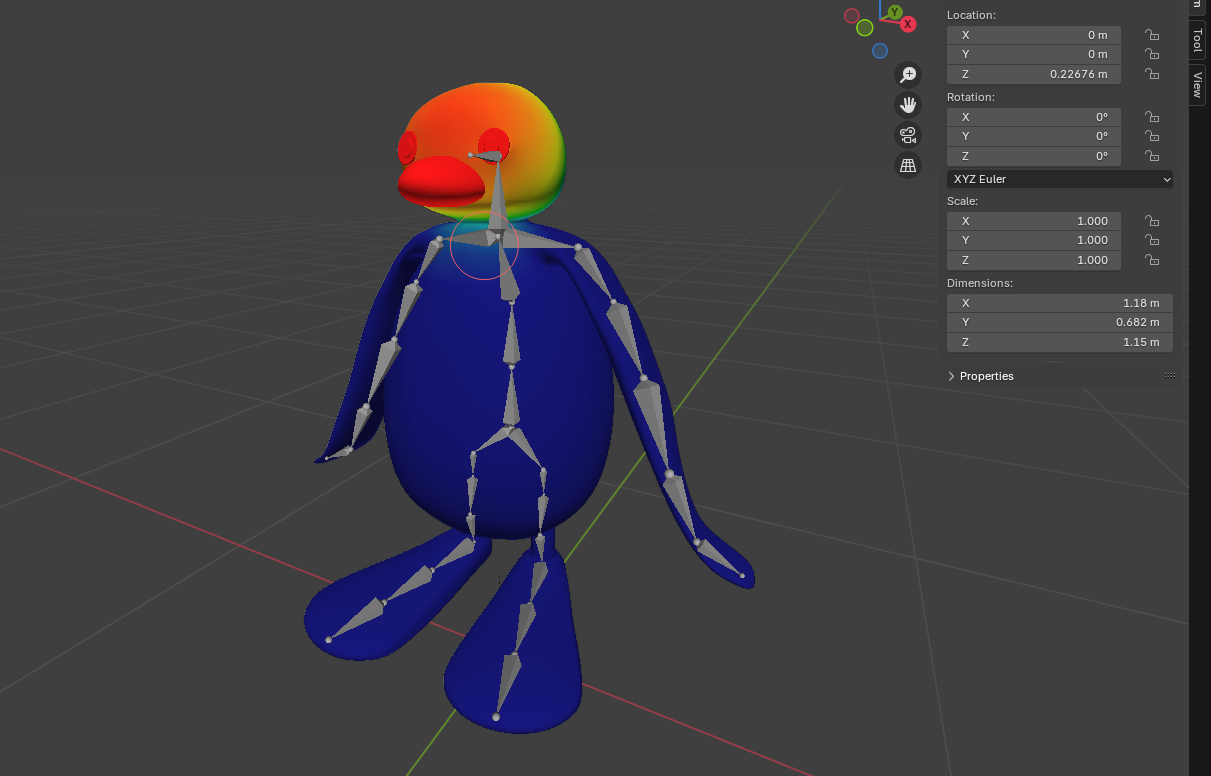Click the penguin's red beak in viewport
The height and width of the screenshot is (776, 1211).
[440, 182]
